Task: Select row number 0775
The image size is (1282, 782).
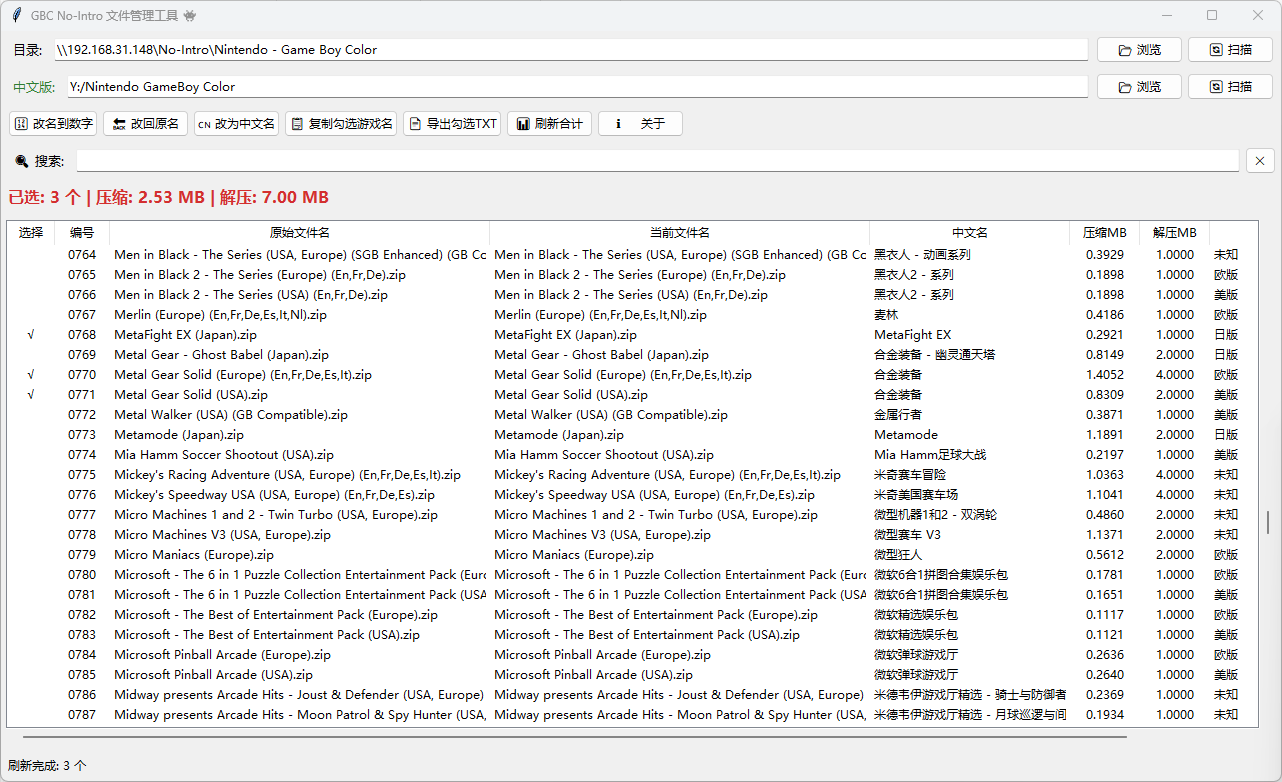Action: click(82, 475)
